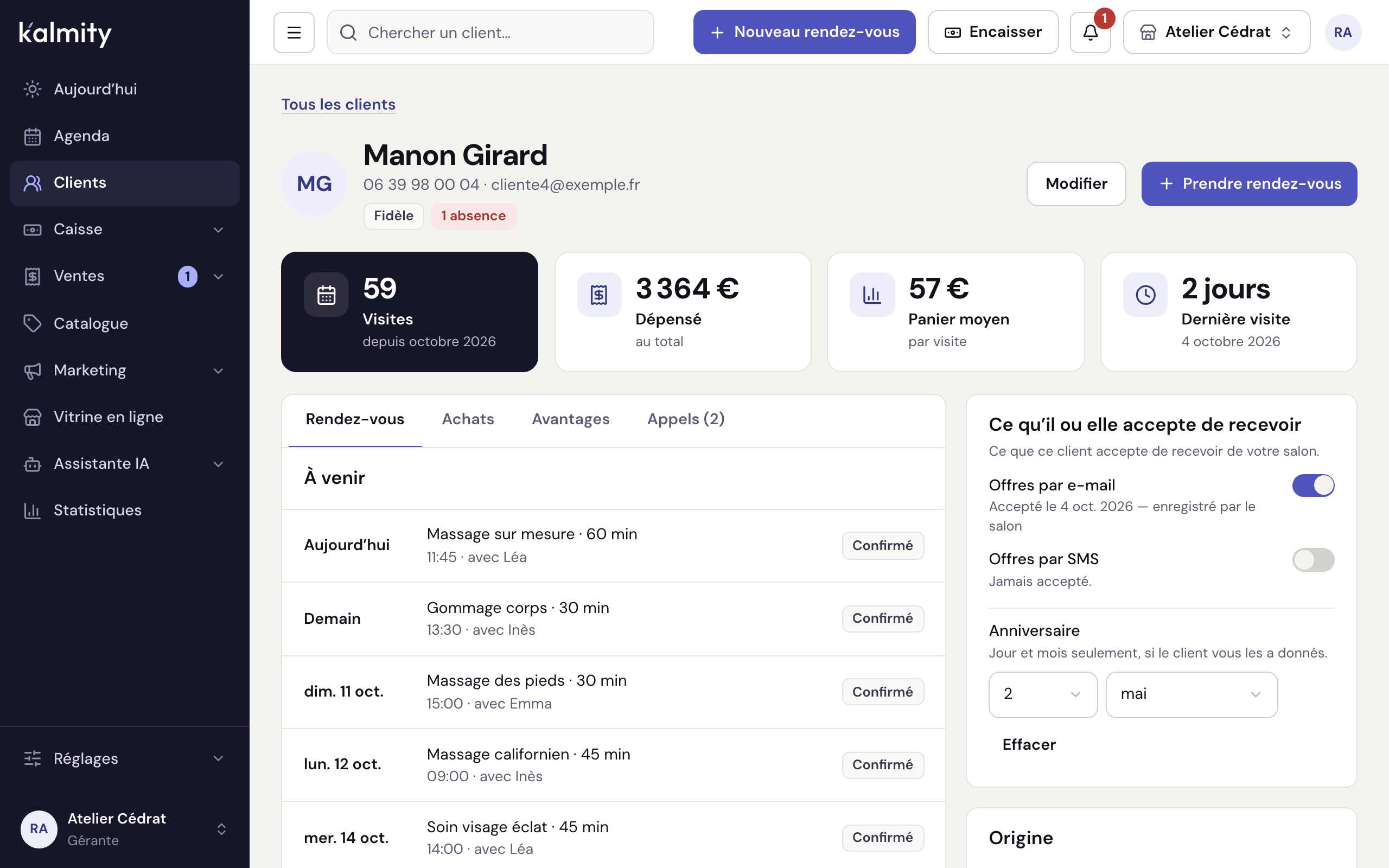Enable the Offres par SMS toggle
The width and height of the screenshot is (1389, 868).
(x=1313, y=560)
